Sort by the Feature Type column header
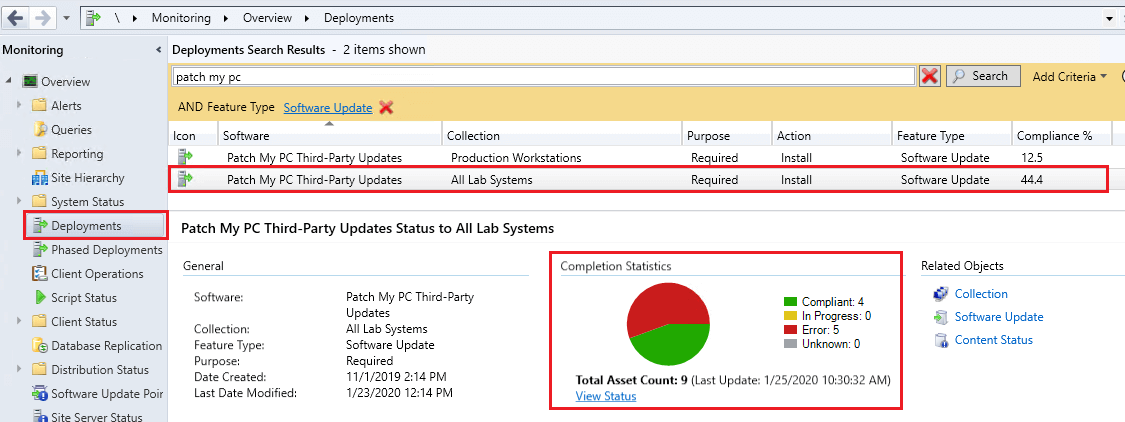This screenshot has height=422, width=1125. pos(952,136)
